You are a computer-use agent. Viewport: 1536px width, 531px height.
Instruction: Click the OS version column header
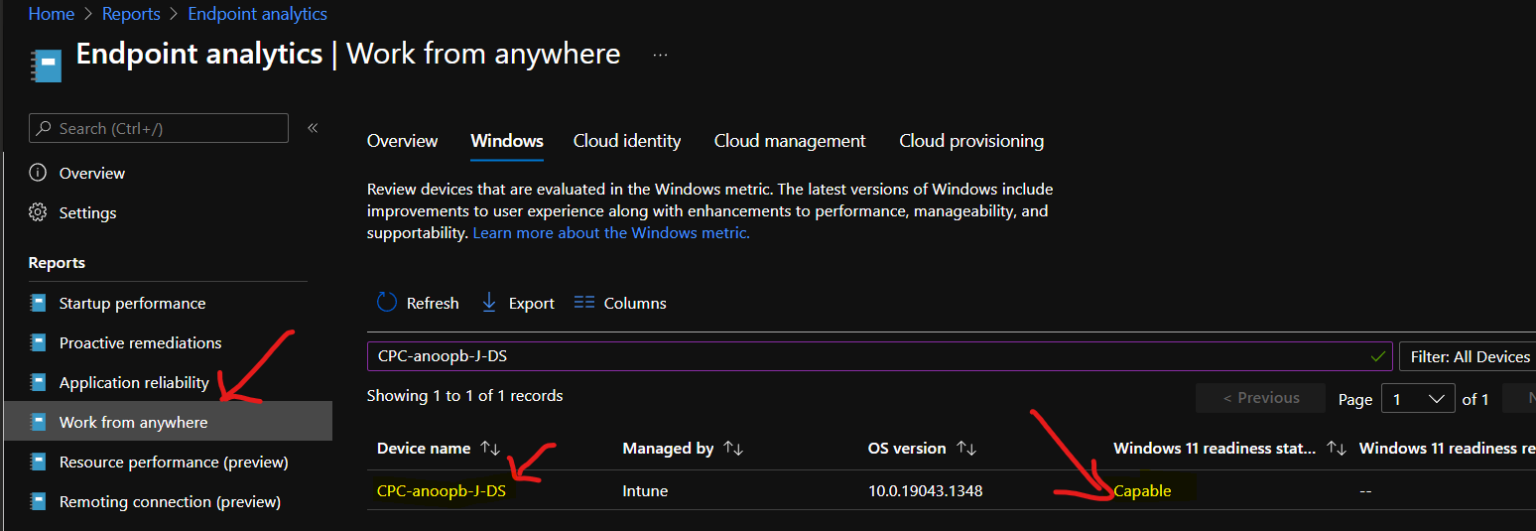click(x=908, y=449)
